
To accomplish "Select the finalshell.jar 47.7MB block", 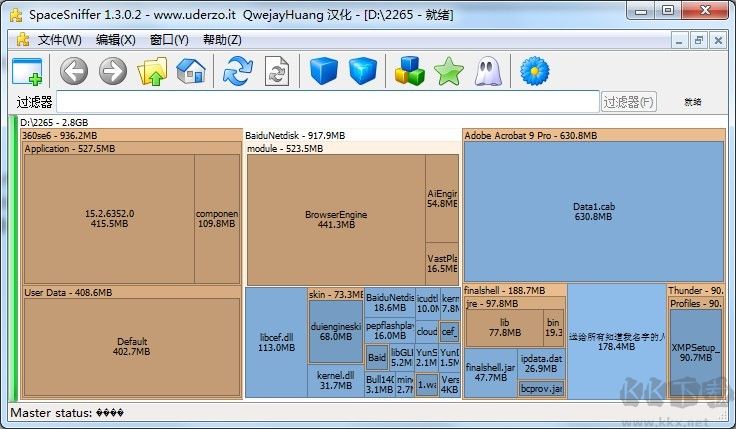I will tap(491, 372).
